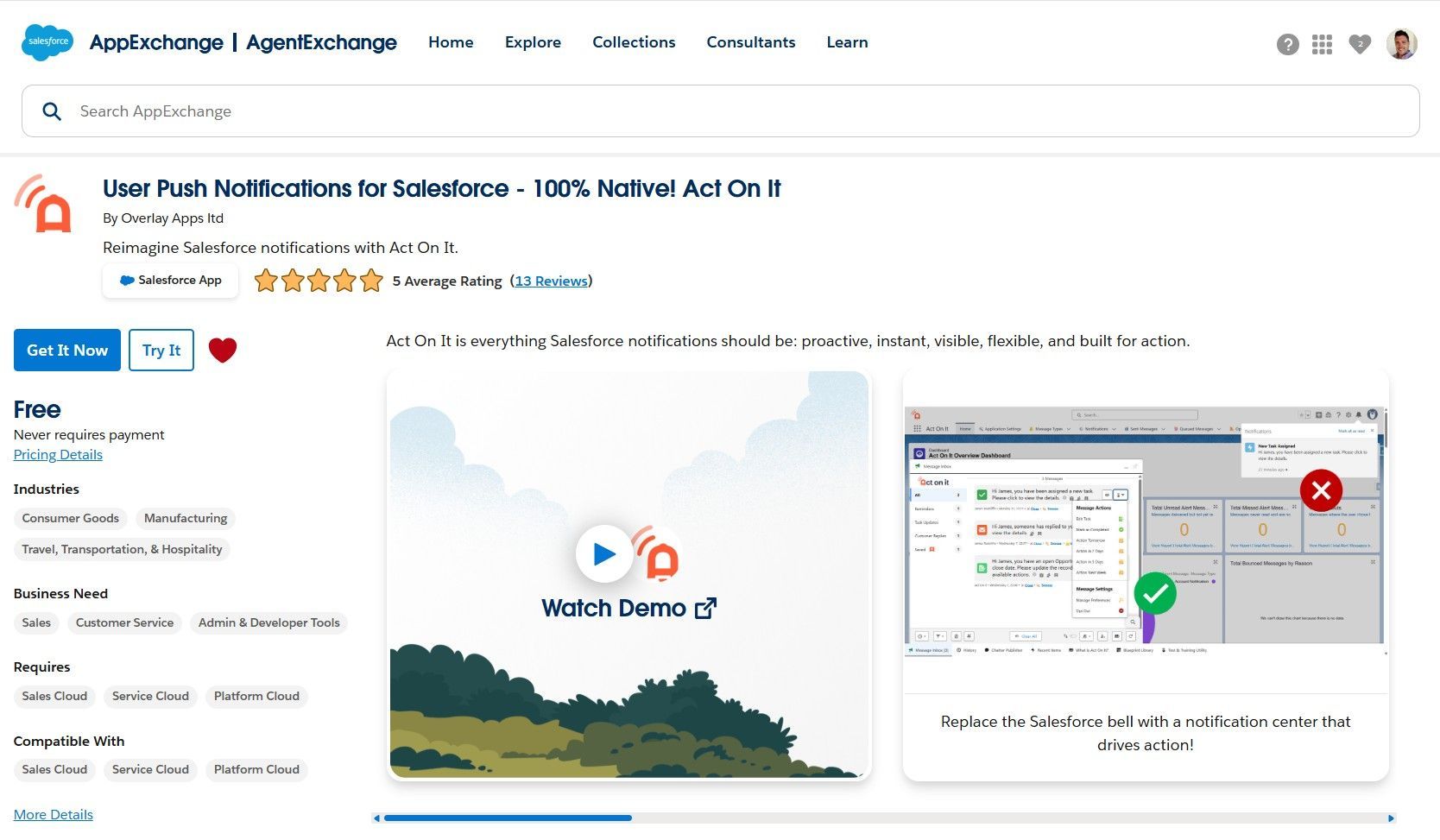The height and width of the screenshot is (840, 1440).
Task: Click Platform Cloud under Requires
Action: pyautogui.click(x=256, y=696)
